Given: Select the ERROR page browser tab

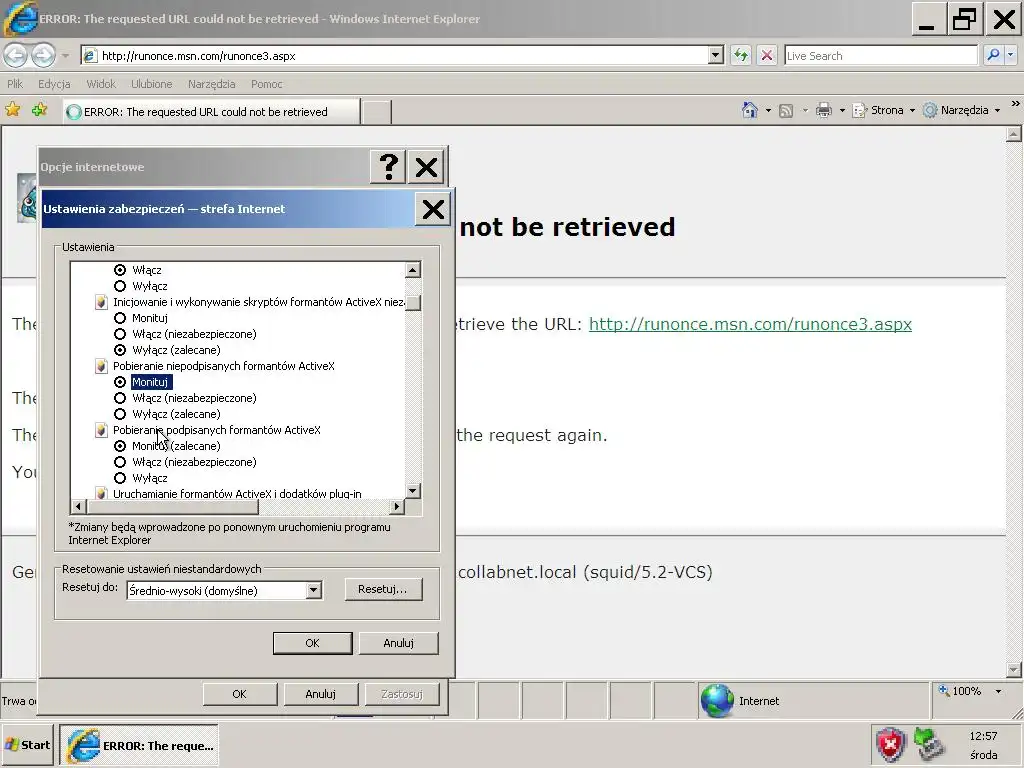Looking at the screenshot, I should click(212, 112).
